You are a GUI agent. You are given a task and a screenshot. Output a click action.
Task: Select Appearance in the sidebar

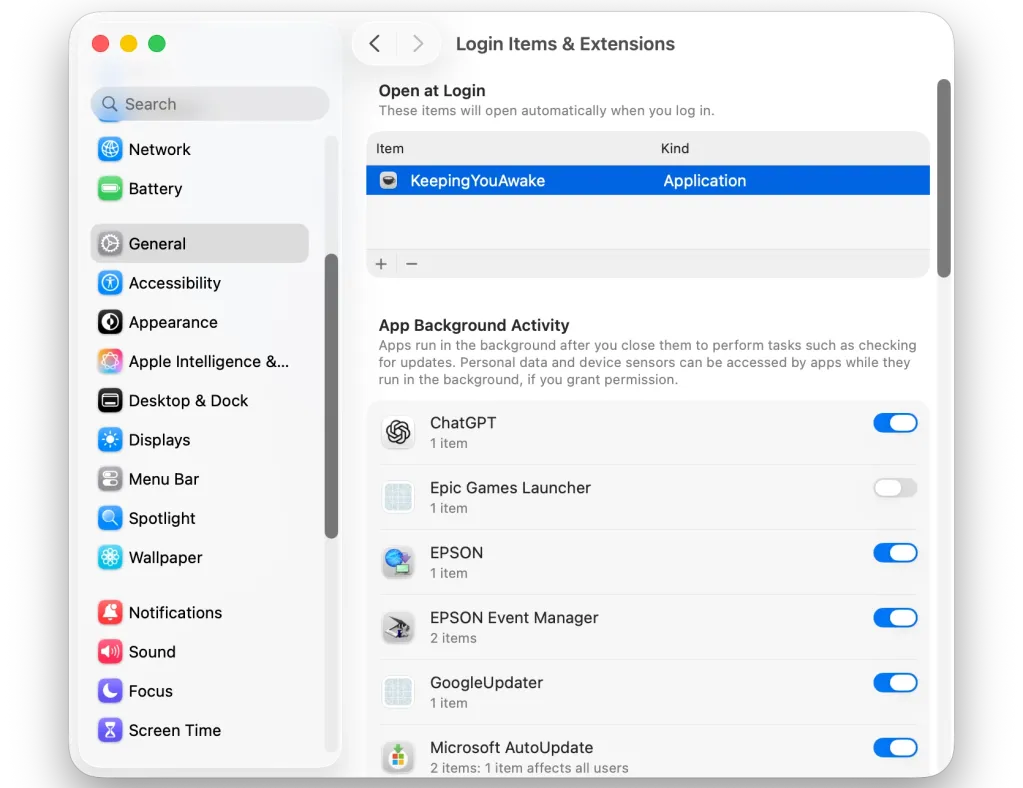172,322
